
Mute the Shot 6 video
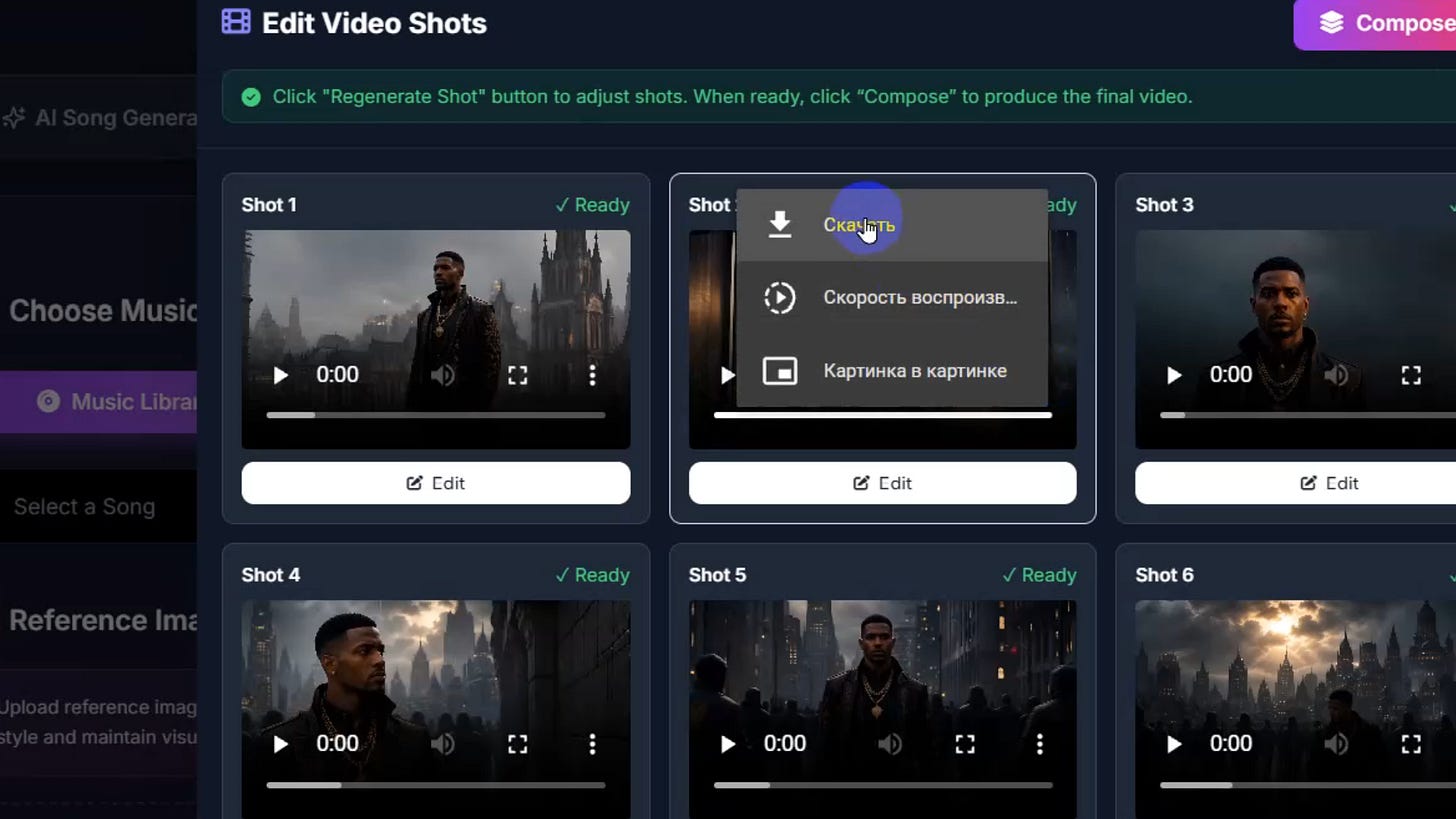1336,744
